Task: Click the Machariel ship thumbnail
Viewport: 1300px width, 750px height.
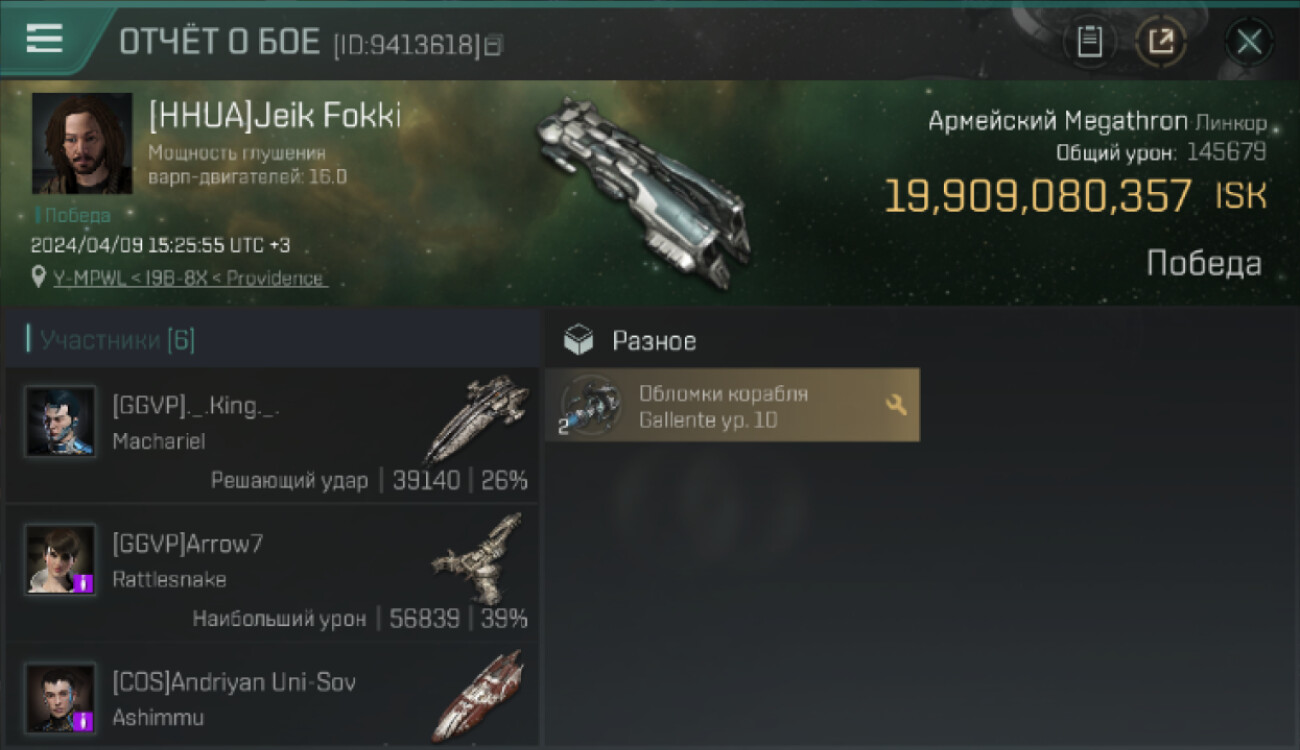Action: pos(477,418)
